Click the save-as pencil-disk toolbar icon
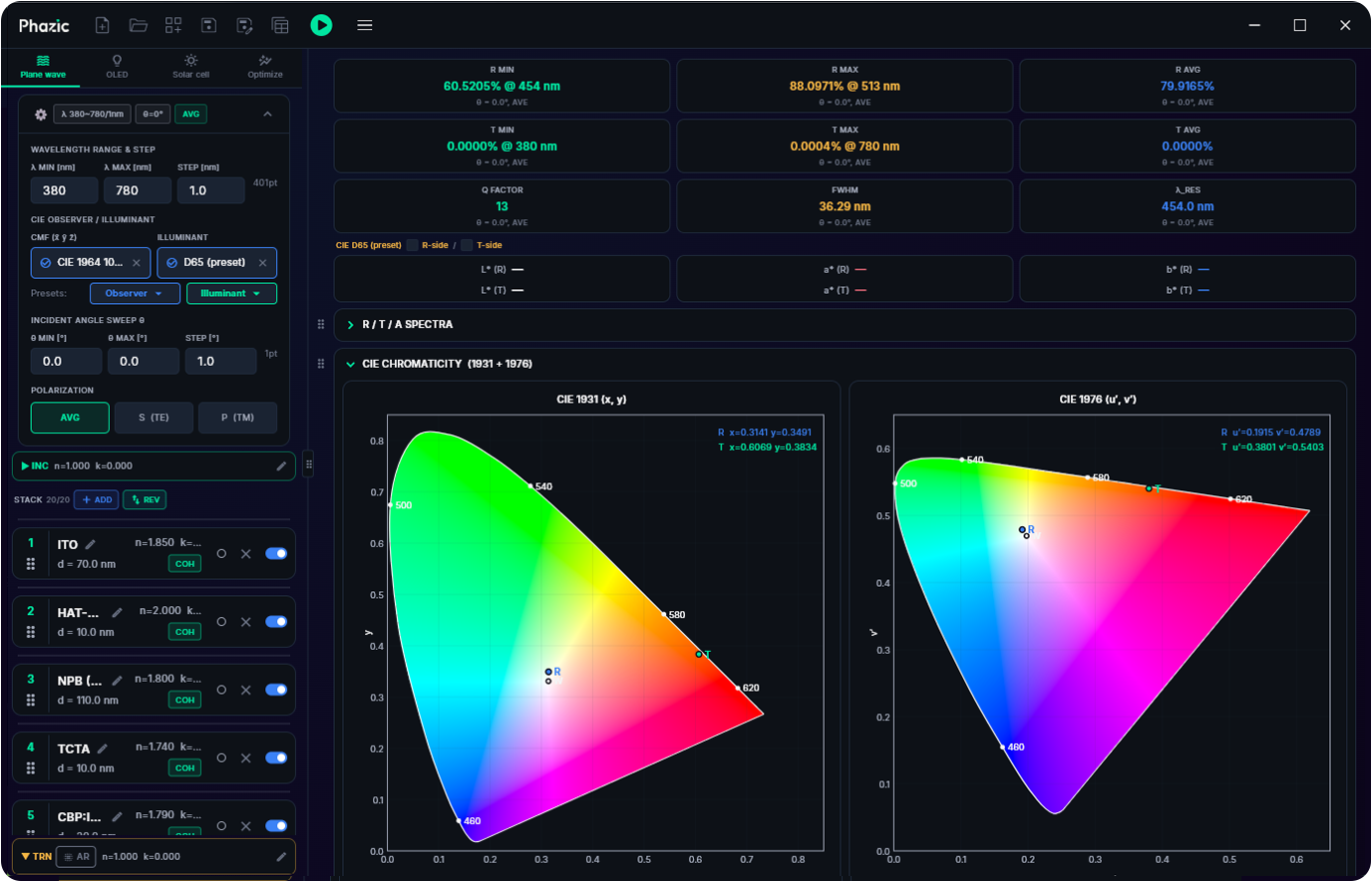Image resolution: width=1372 pixels, height=882 pixels. point(244,25)
